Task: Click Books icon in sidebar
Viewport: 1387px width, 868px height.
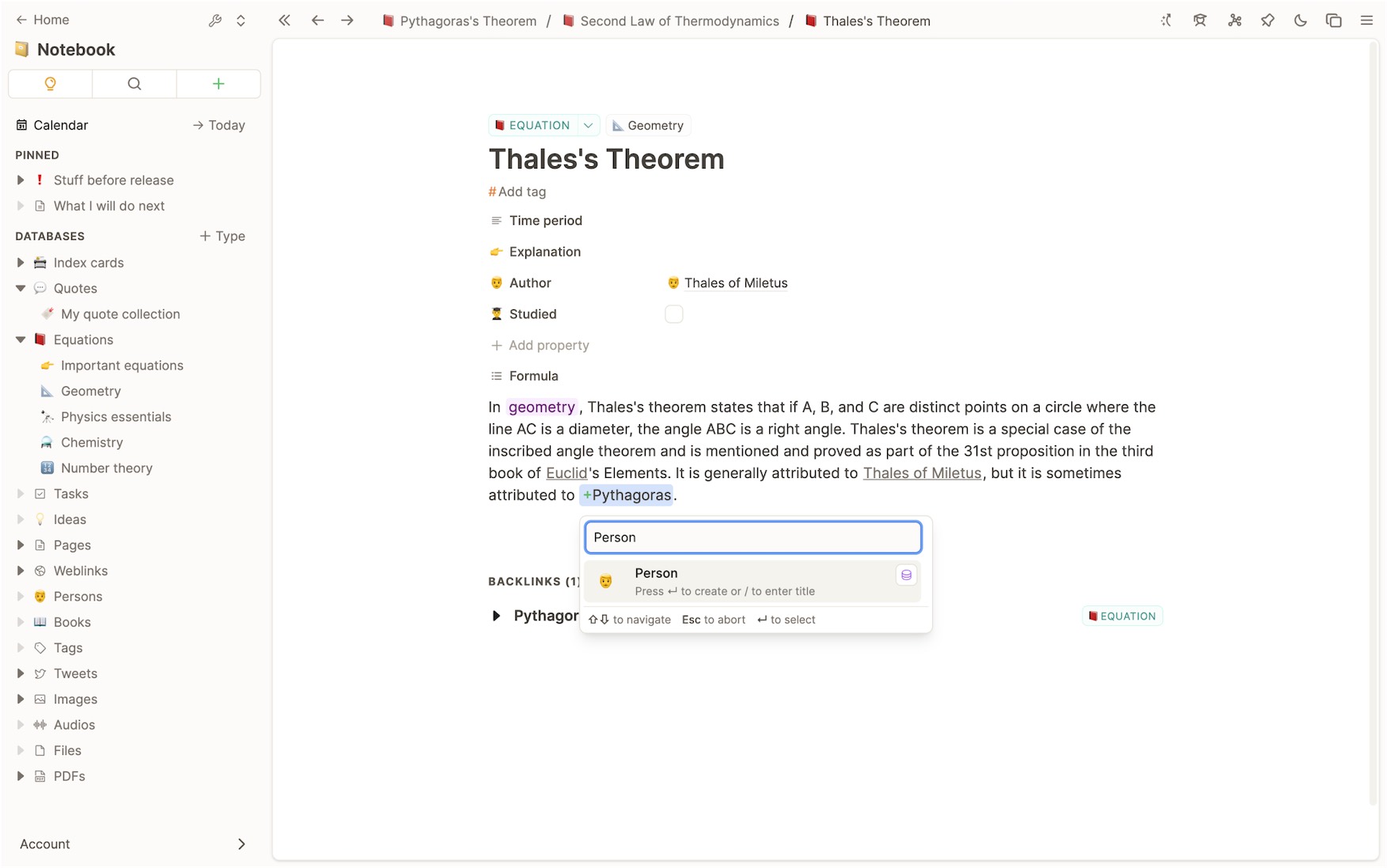Action: click(x=40, y=623)
